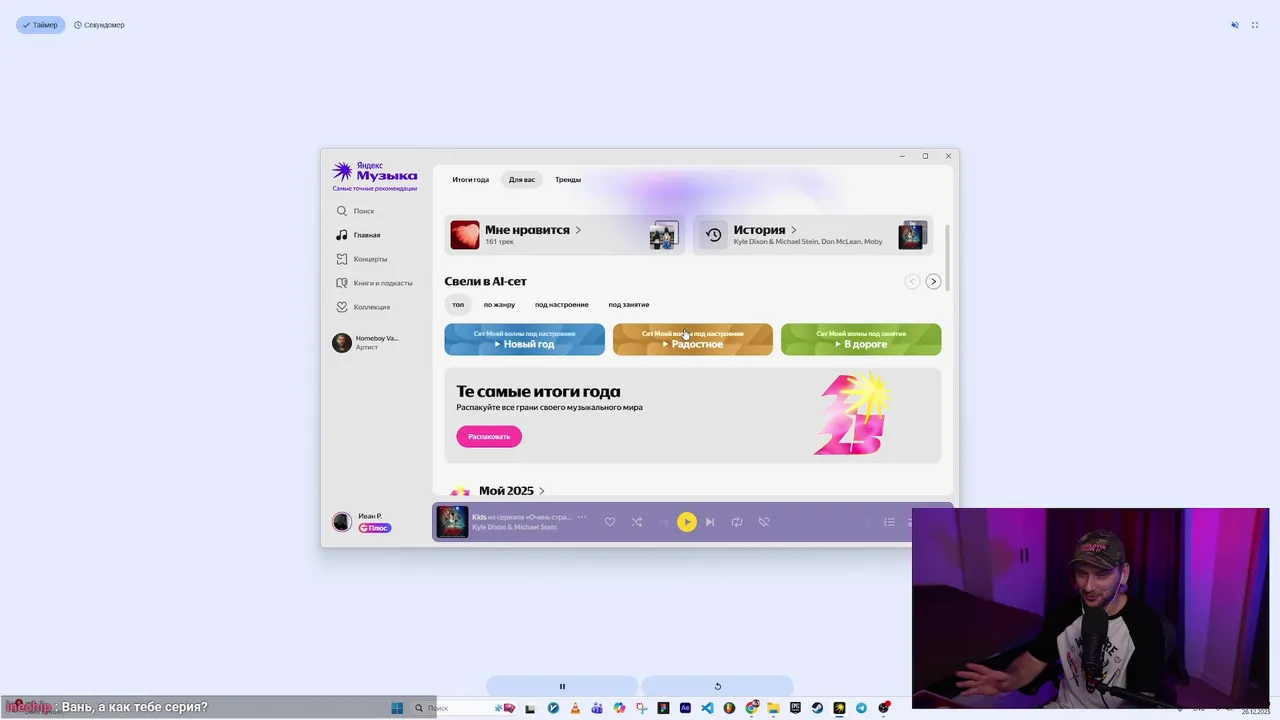Click the taskbar Поиск search box
This screenshot has height=720, width=1280.
click(466, 708)
